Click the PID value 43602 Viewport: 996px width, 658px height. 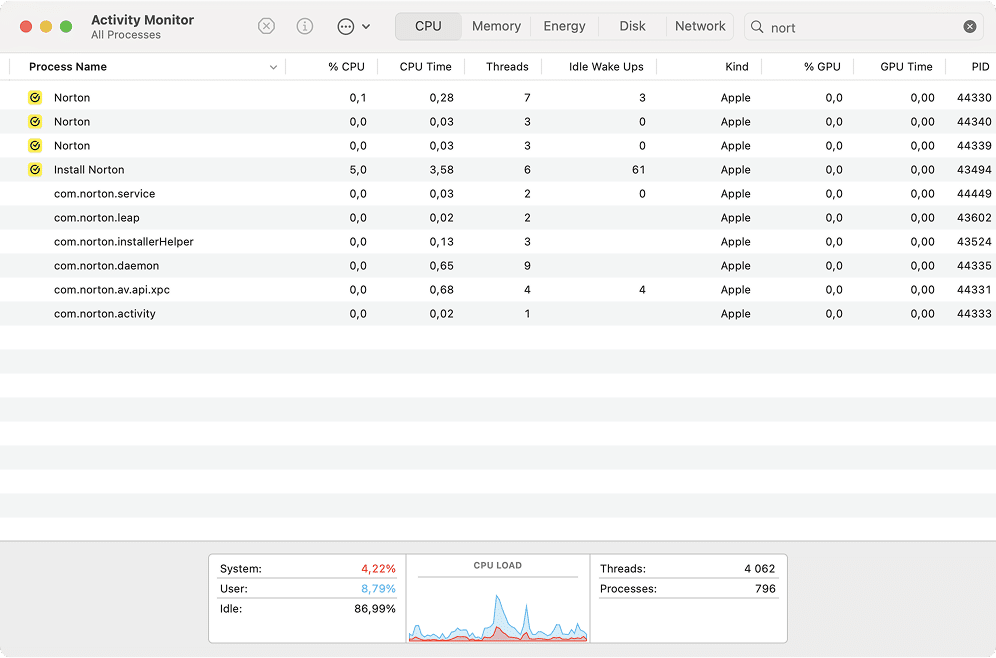[x=974, y=218]
